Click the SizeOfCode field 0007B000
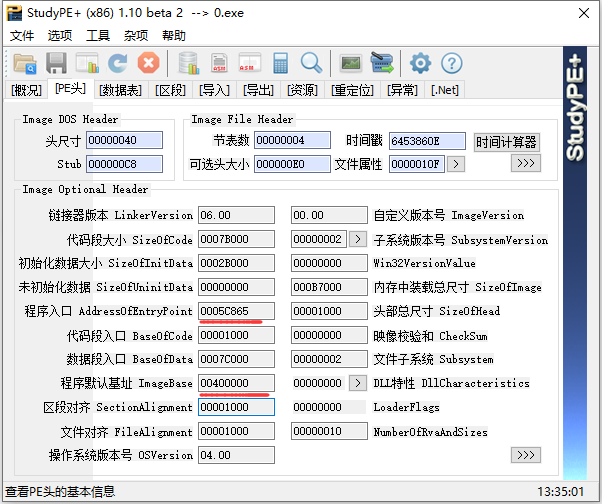 [x=236, y=239]
